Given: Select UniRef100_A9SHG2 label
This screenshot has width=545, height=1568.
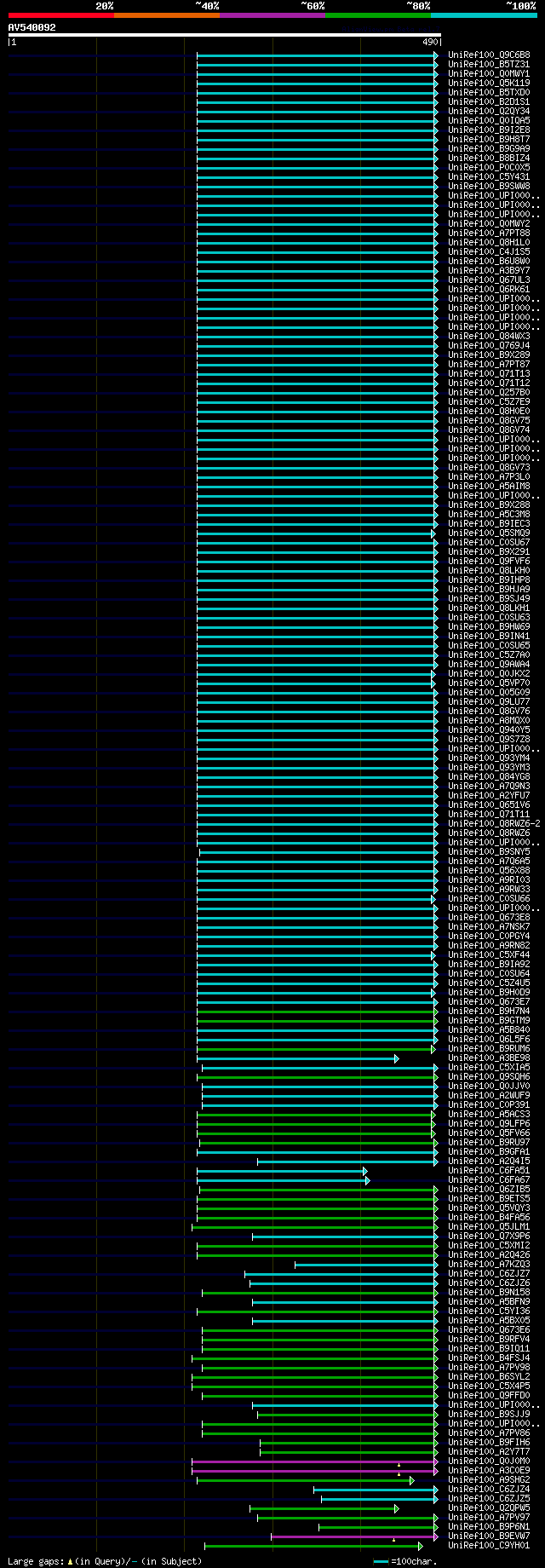Looking at the screenshot, I should click(489, 1479).
